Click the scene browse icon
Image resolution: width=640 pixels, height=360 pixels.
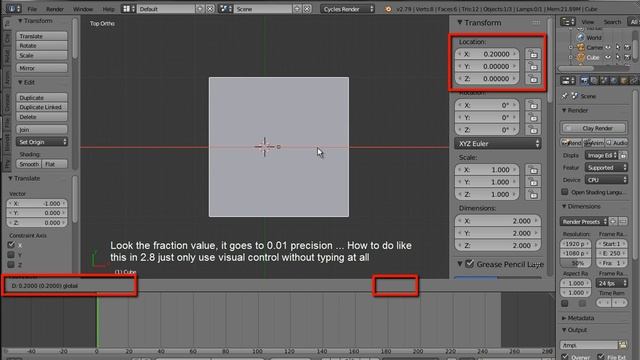pos(226,9)
